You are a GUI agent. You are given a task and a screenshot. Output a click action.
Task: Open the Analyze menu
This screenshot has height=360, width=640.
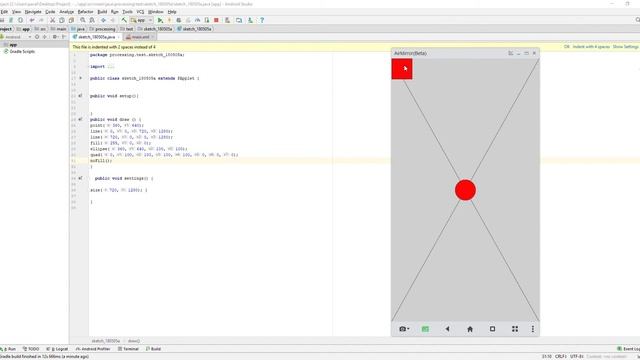pos(67,12)
